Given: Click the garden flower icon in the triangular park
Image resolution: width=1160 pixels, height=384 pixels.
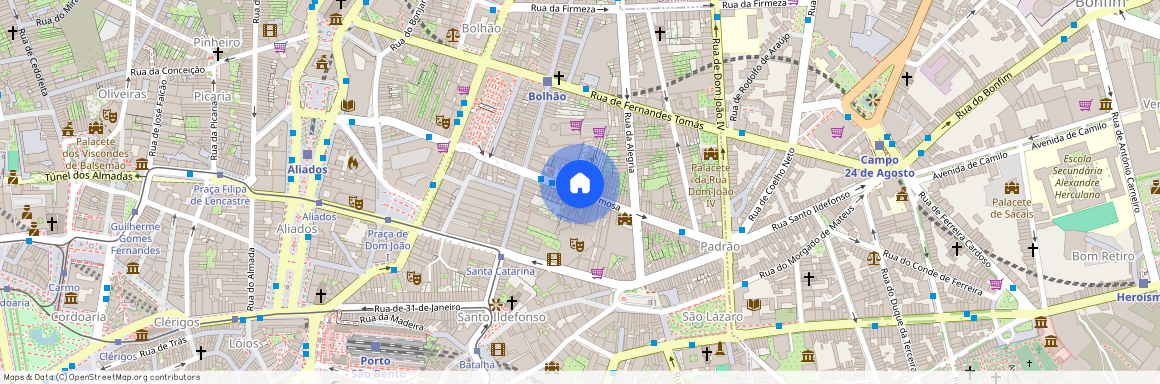Looking at the screenshot, I should 872,99.
